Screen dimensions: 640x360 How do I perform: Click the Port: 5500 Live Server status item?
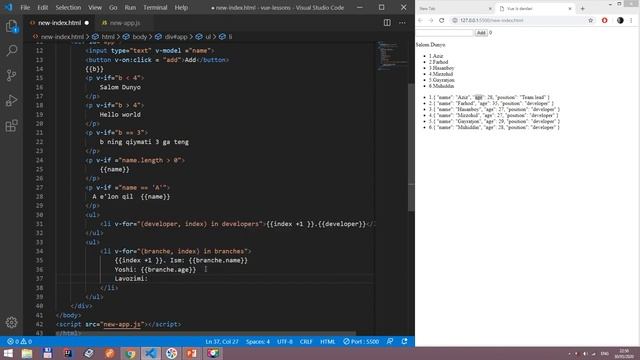click(361, 342)
